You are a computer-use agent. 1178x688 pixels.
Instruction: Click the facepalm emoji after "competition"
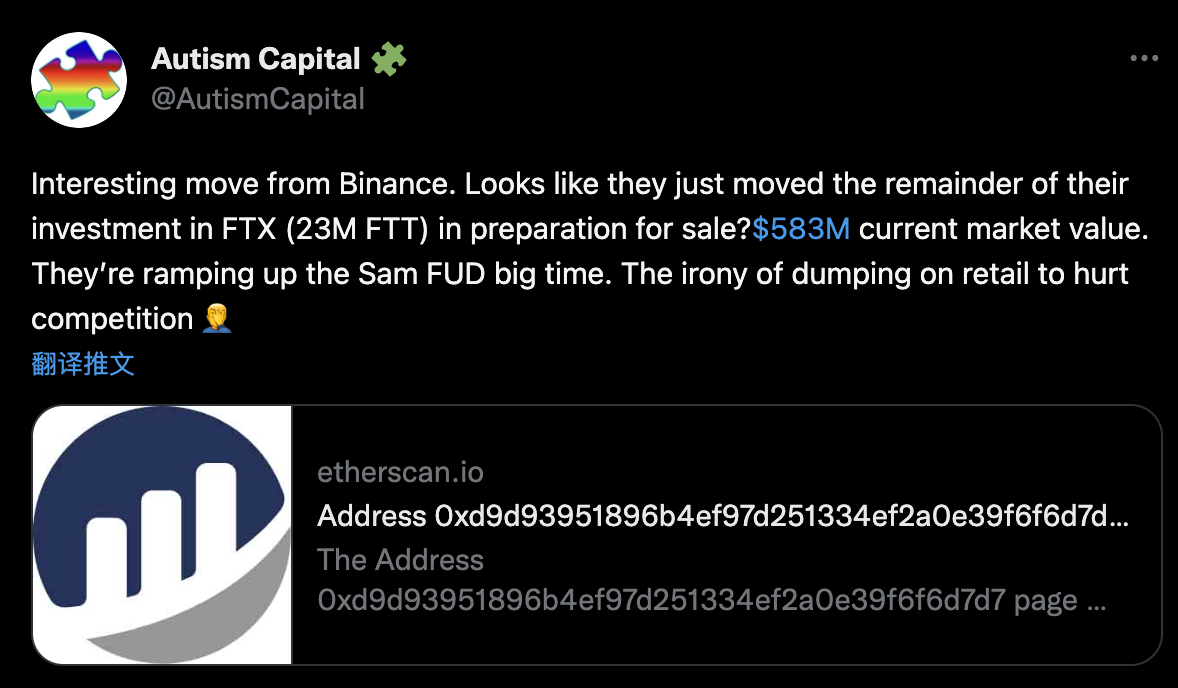coord(217,319)
